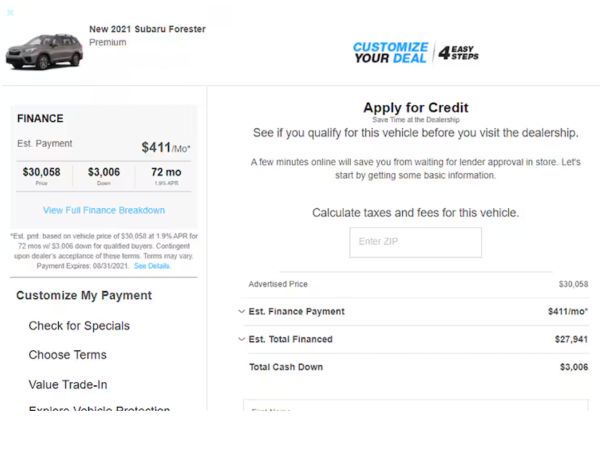Click the Customize Your Deal logo
The width and height of the screenshot is (600, 450).
(x=390, y=52)
